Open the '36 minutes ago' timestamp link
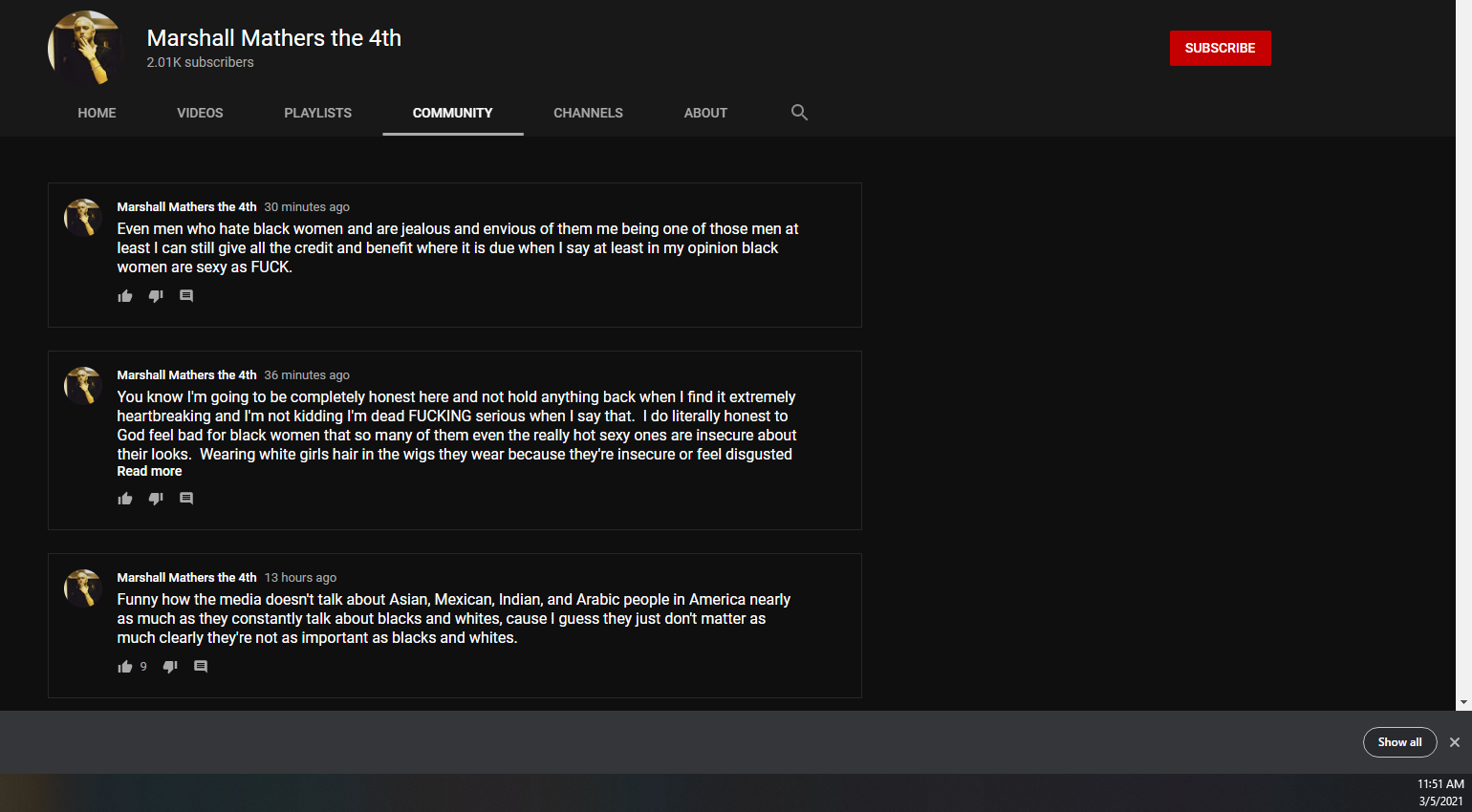 tap(307, 375)
